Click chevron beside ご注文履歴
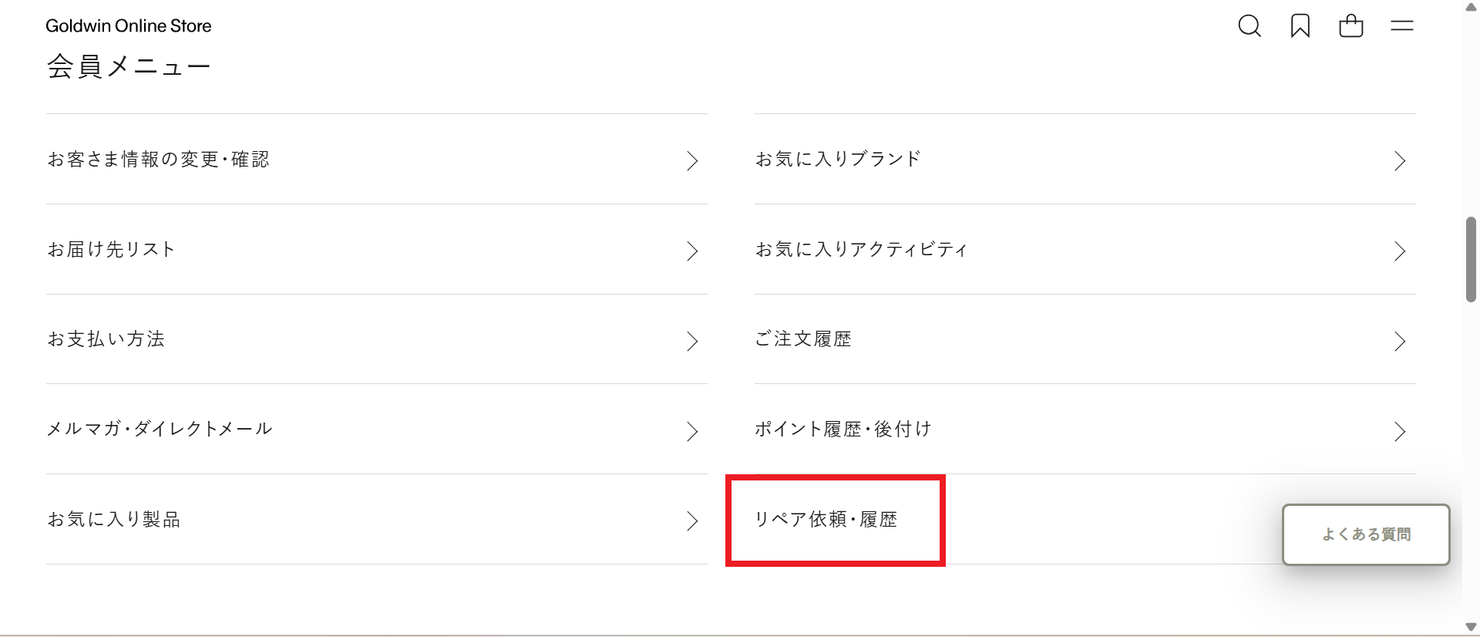This screenshot has width=1480, height=637. [x=1400, y=341]
